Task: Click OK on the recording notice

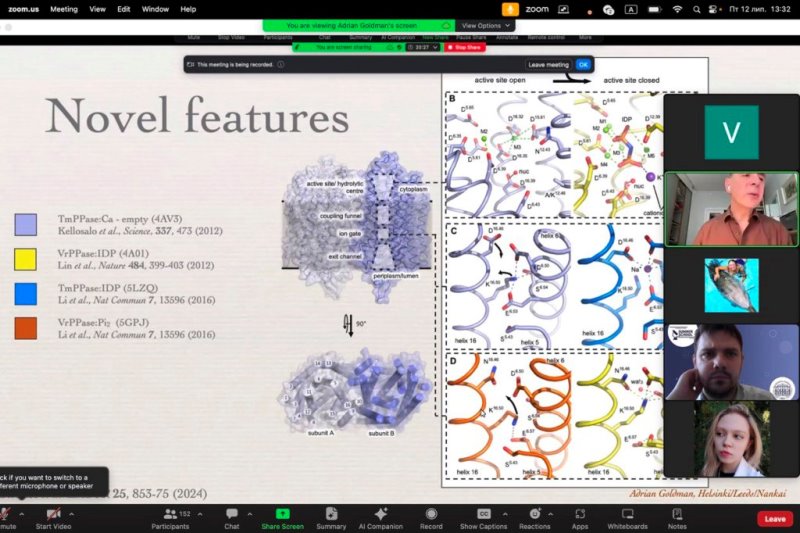Action: point(583,65)
